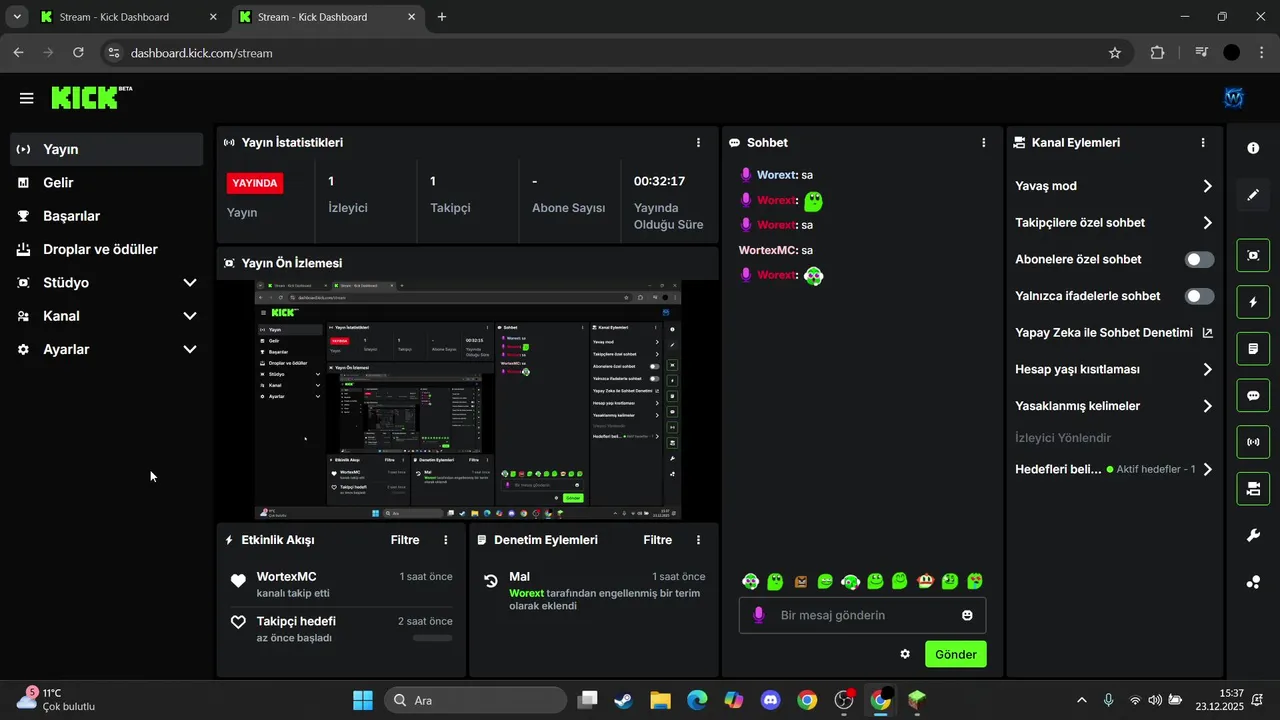Open Steam from the taskbar
Image resolution: width=1280 pixels, height=720 pixels.
click(623, 700)
